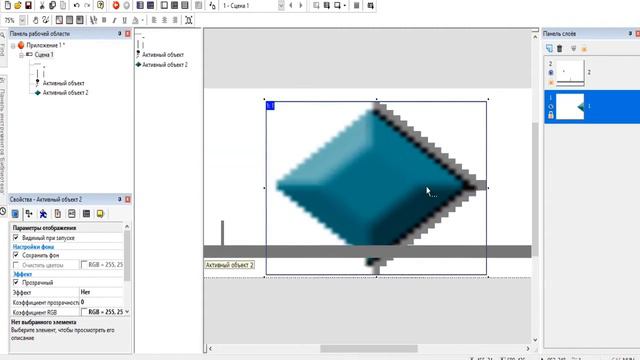Select the layer 2 thumbnail
The image size is (640, 360).
tap(570, 73)
